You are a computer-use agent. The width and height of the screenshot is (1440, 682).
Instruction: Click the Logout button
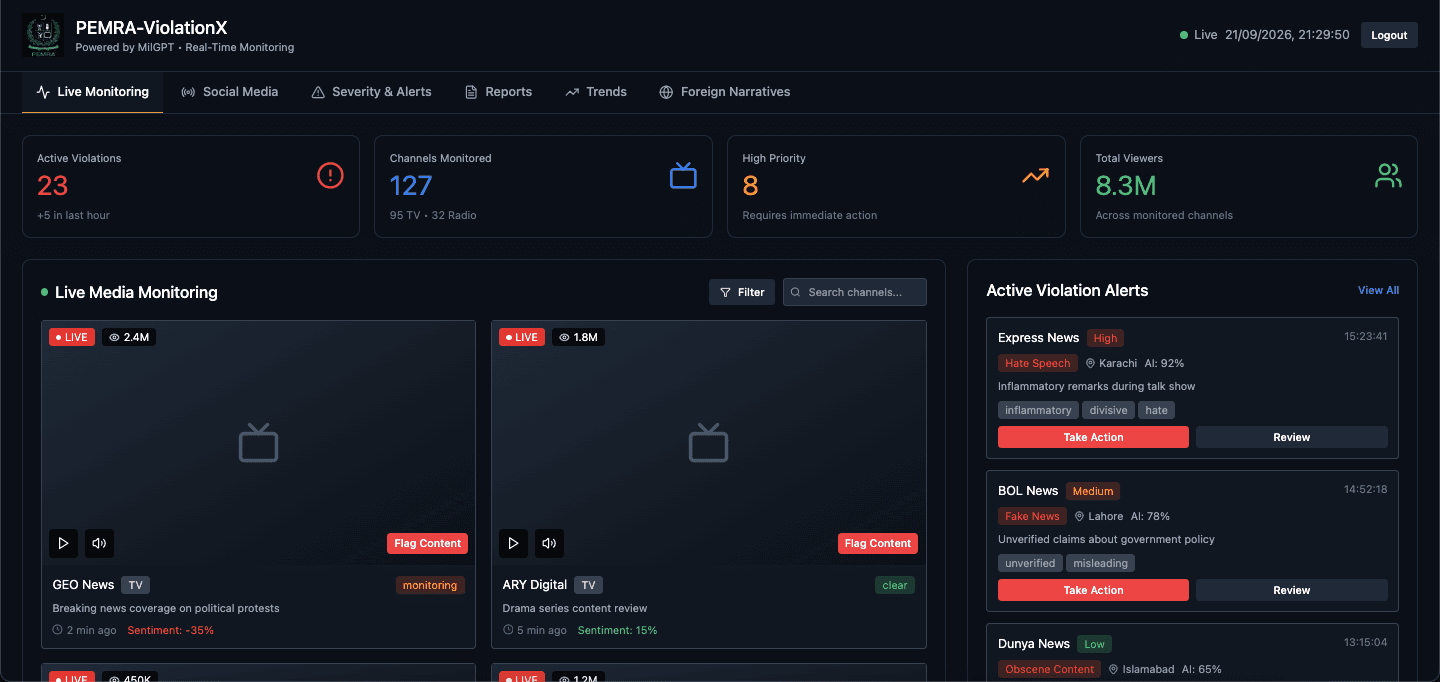click(1389, 35)
